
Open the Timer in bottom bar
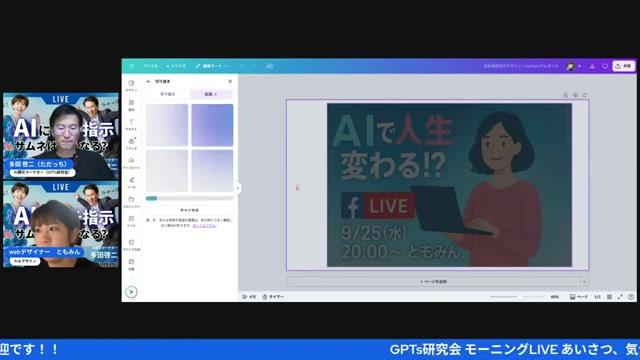pos(273,297)
